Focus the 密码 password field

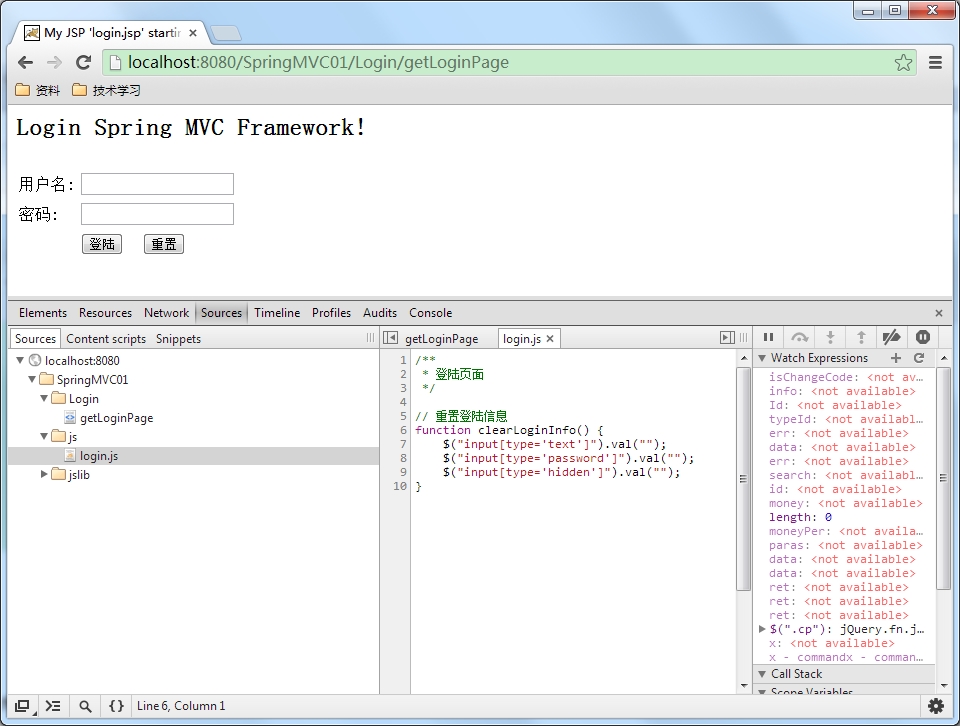point(157,214)
